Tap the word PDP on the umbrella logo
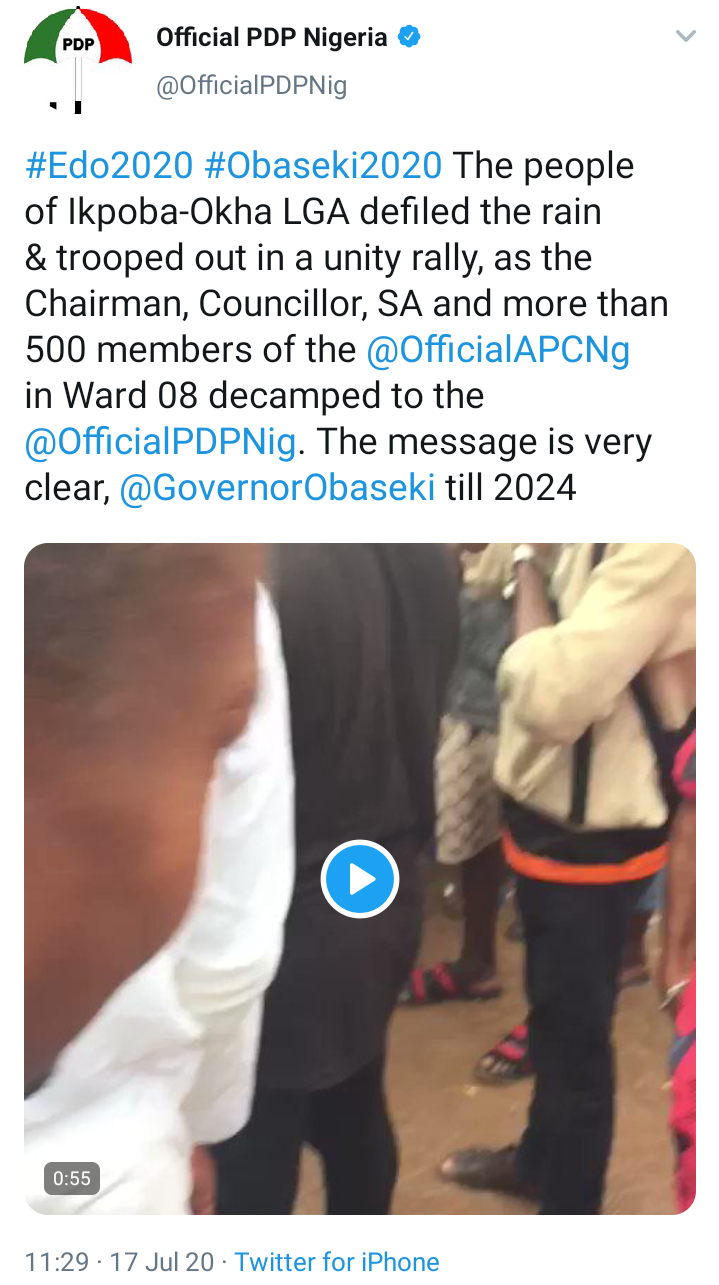The image size is (719, 1285). (x=77, y=45)
